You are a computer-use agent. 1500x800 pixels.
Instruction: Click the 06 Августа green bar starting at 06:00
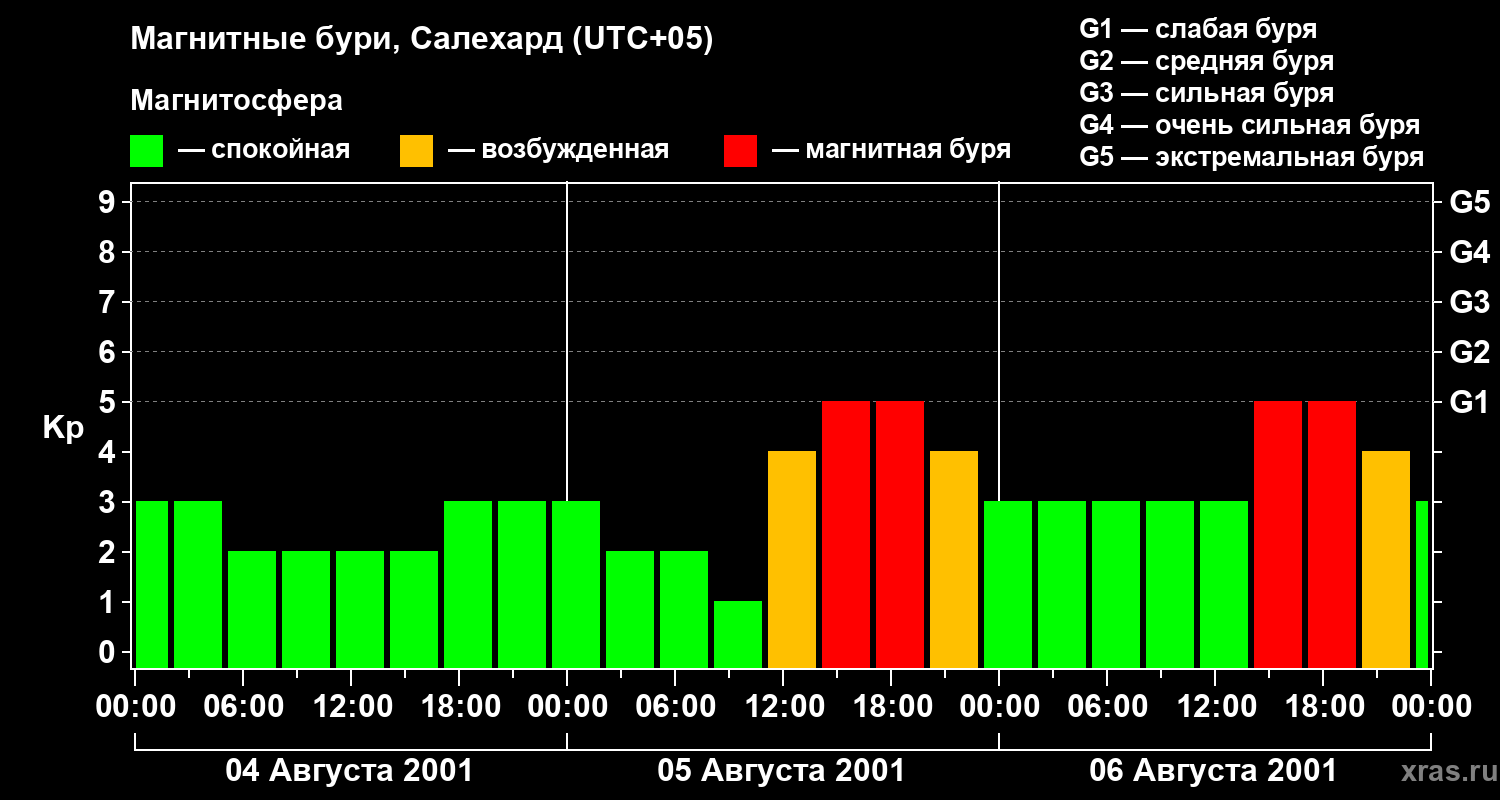pyautogui.click(x=1116, y=585)
